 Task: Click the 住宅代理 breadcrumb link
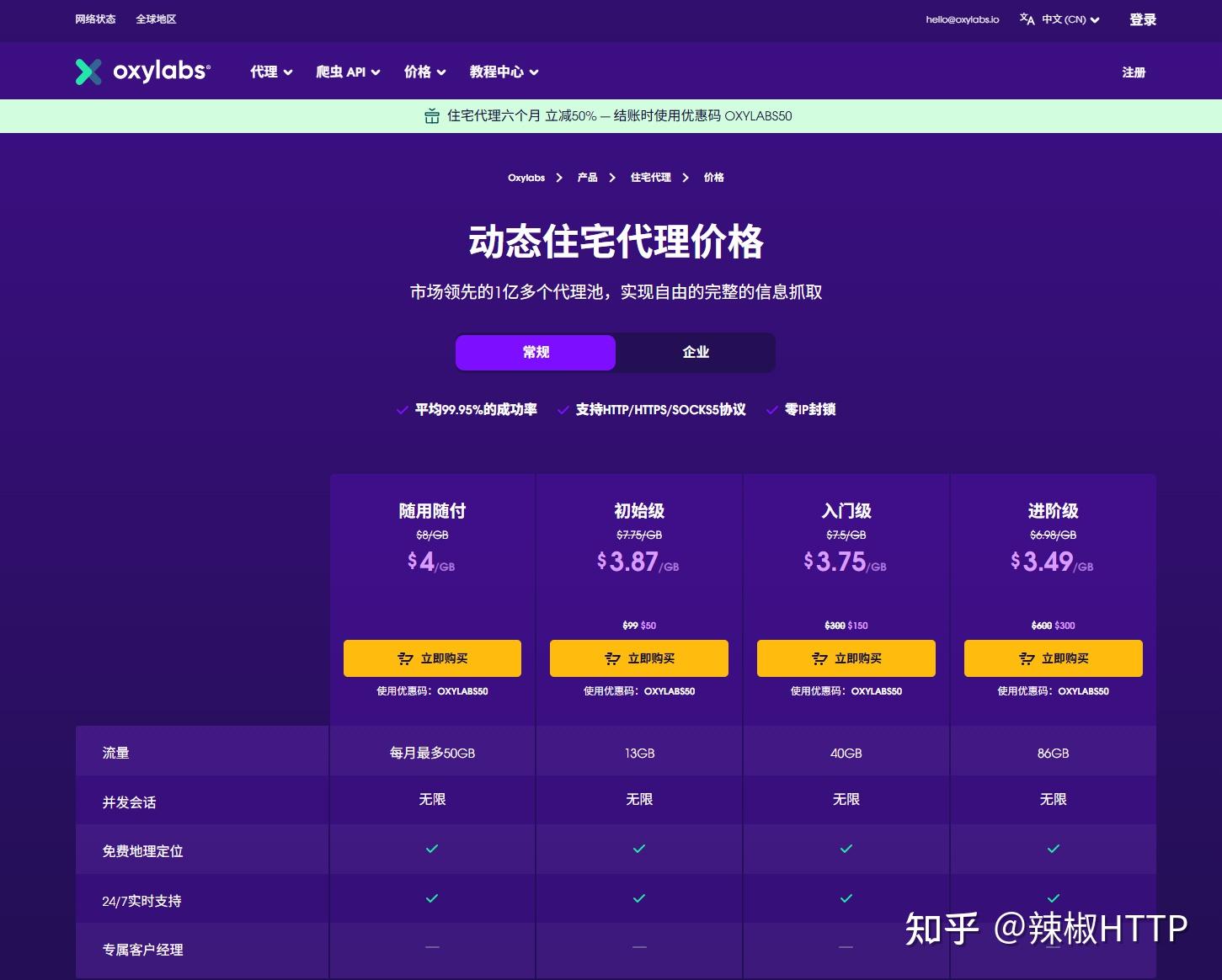tap(649, 178)
